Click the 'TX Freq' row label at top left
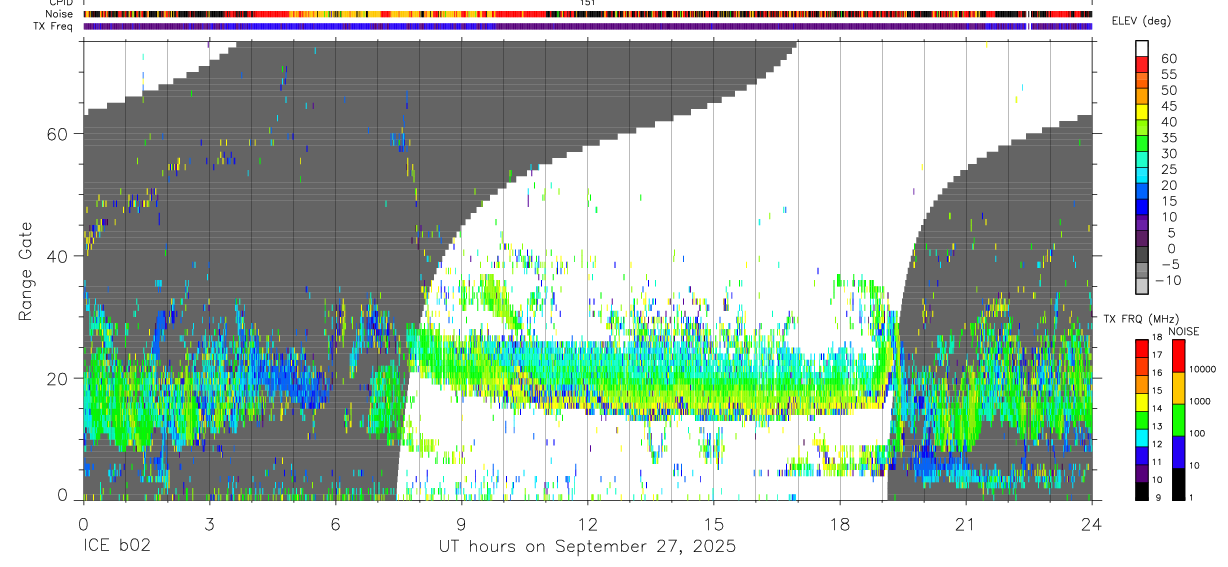Screen dimensions: 1228x567 [53, 26]
